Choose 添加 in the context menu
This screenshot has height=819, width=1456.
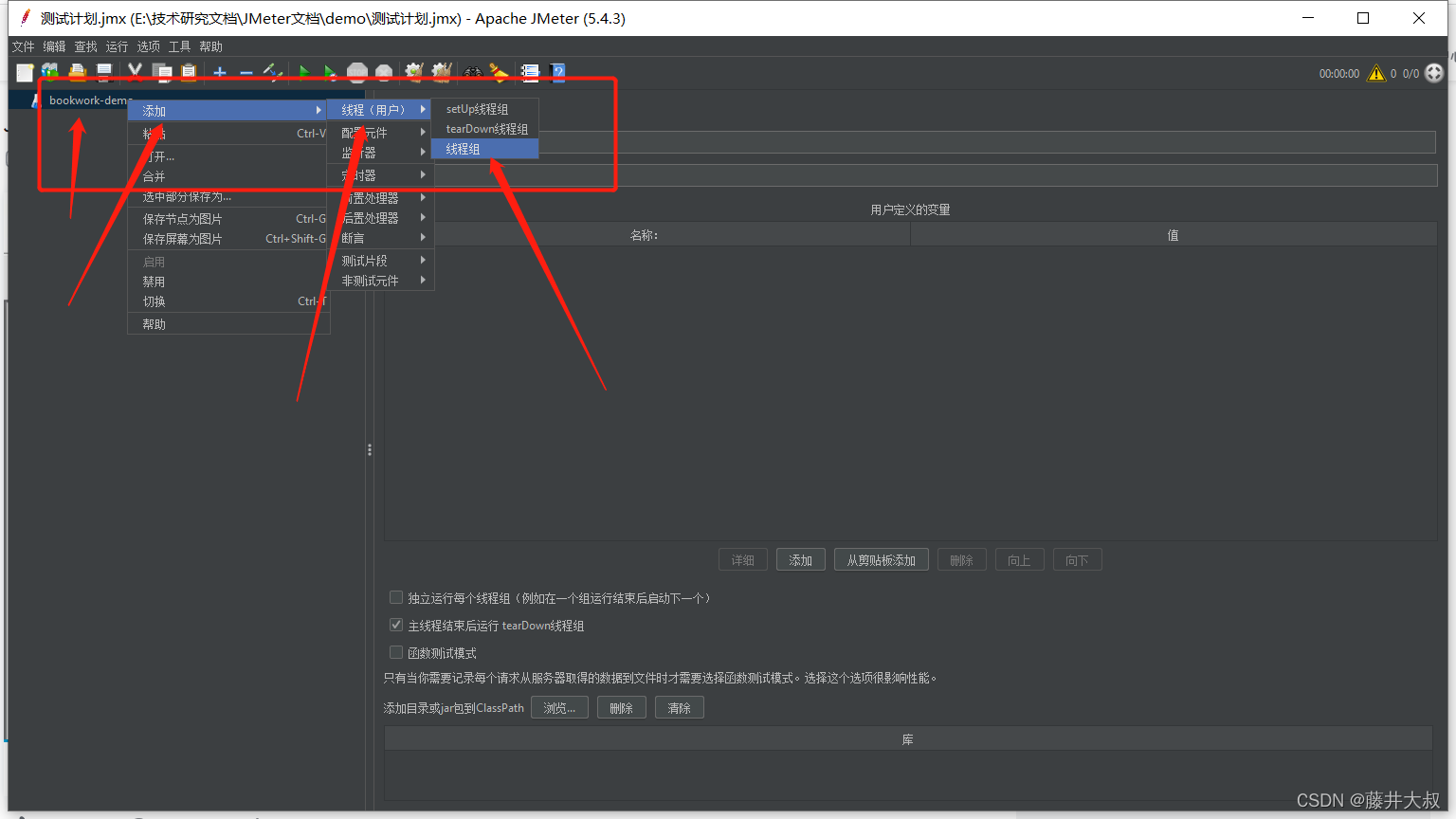pyautogui.click(x=228, y=111)
